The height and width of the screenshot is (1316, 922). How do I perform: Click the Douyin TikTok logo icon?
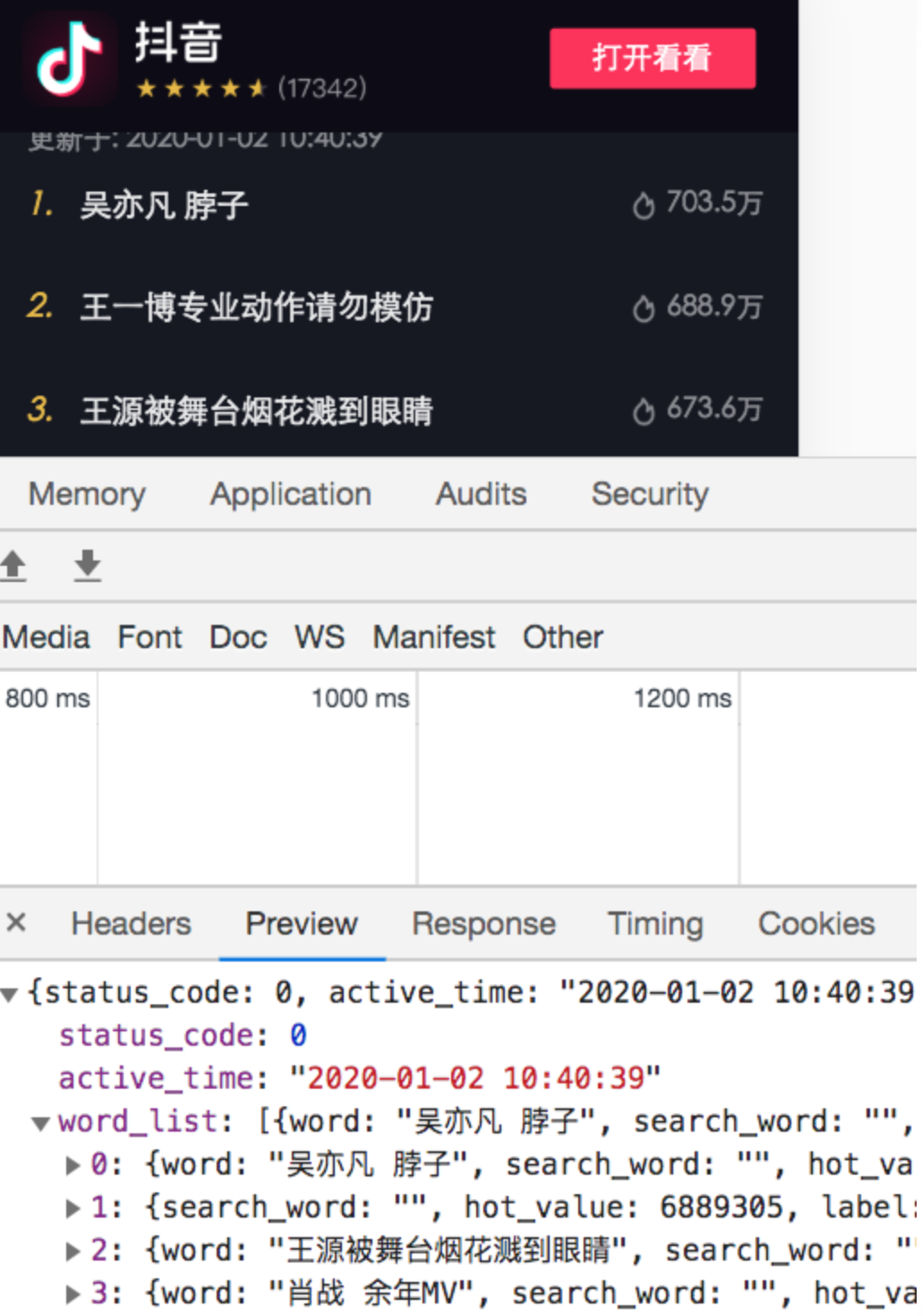coord(69,60)
